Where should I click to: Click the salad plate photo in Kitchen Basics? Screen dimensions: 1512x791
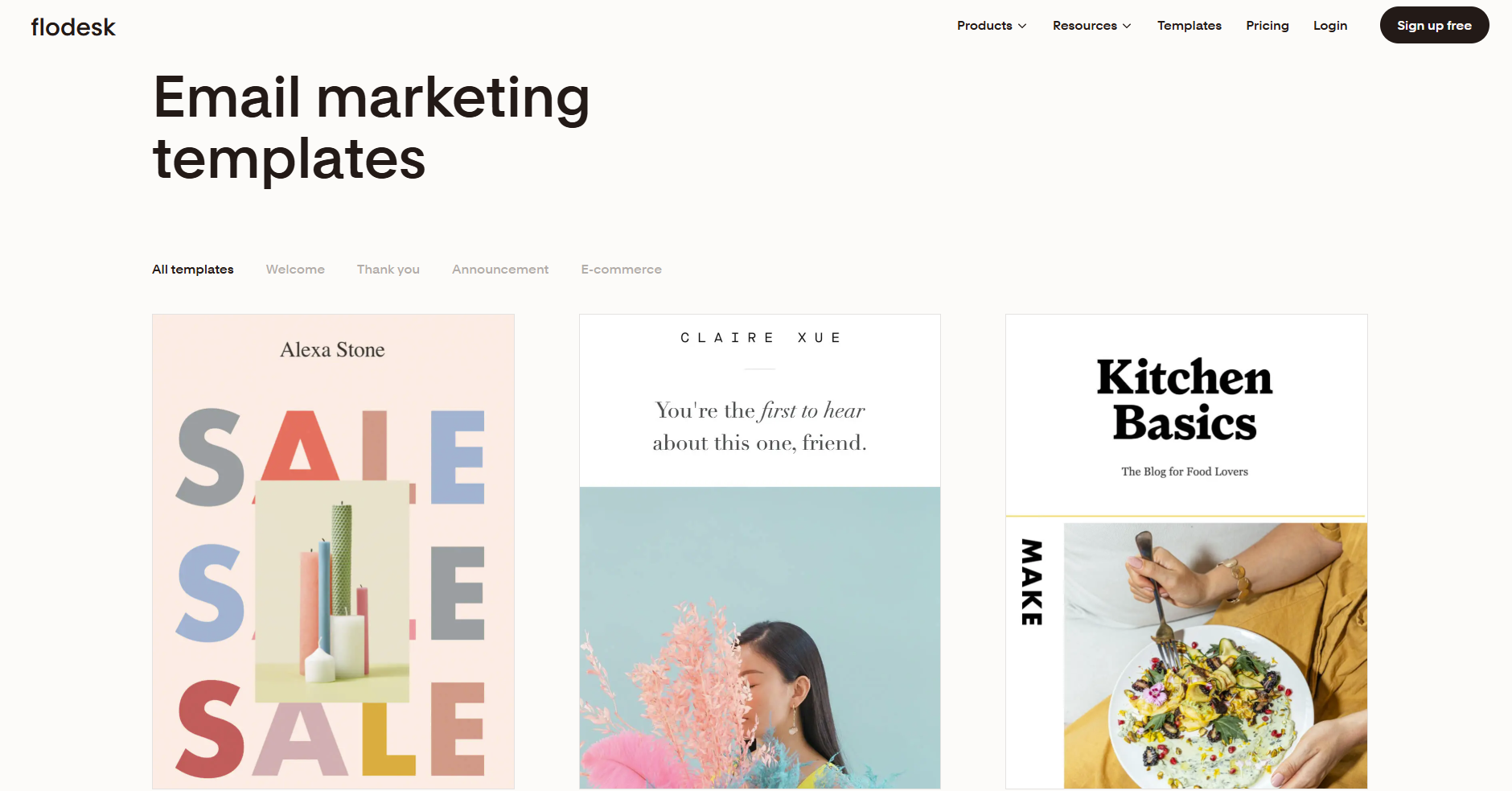(1215, 656)
